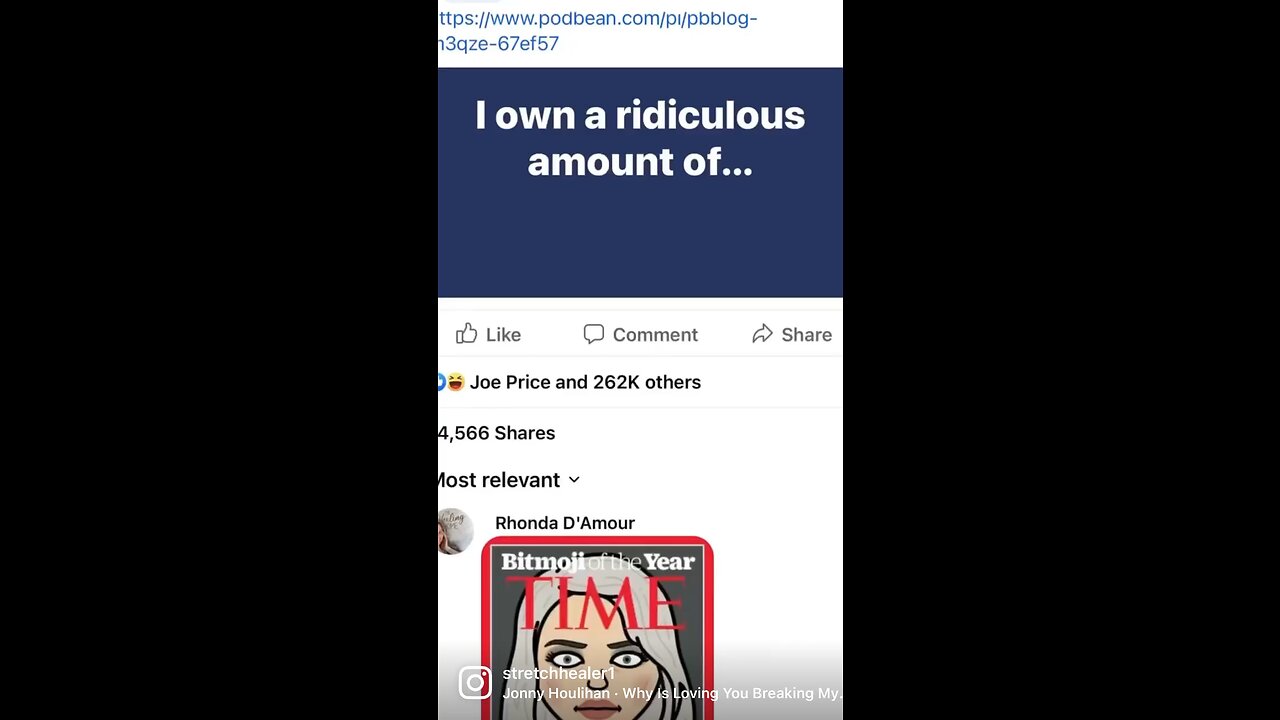Open Rhonda D'Amour's profile picture

point(455,531)
